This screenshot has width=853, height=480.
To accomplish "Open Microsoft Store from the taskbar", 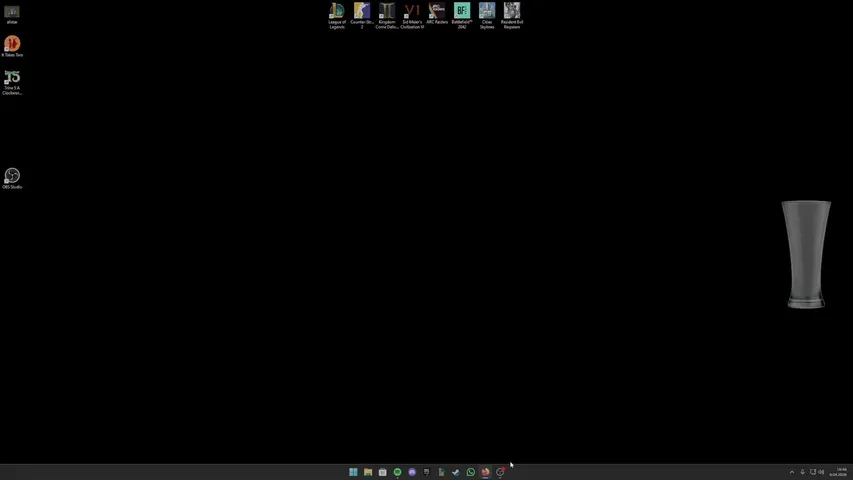I will point(382,472).
